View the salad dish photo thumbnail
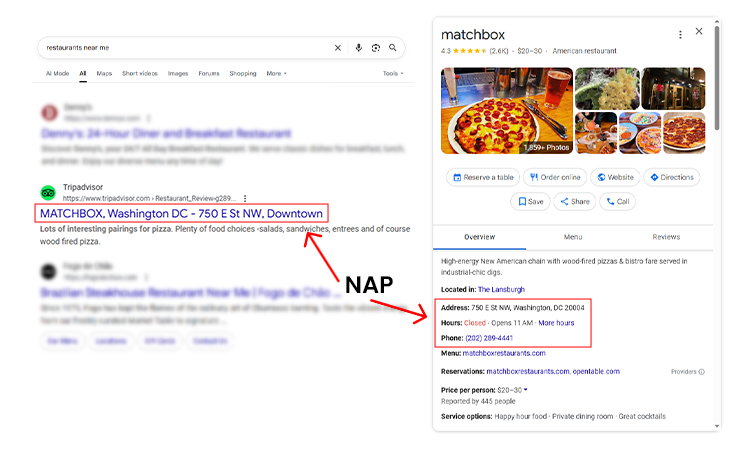The image size is (750, 450). point(607,88)
